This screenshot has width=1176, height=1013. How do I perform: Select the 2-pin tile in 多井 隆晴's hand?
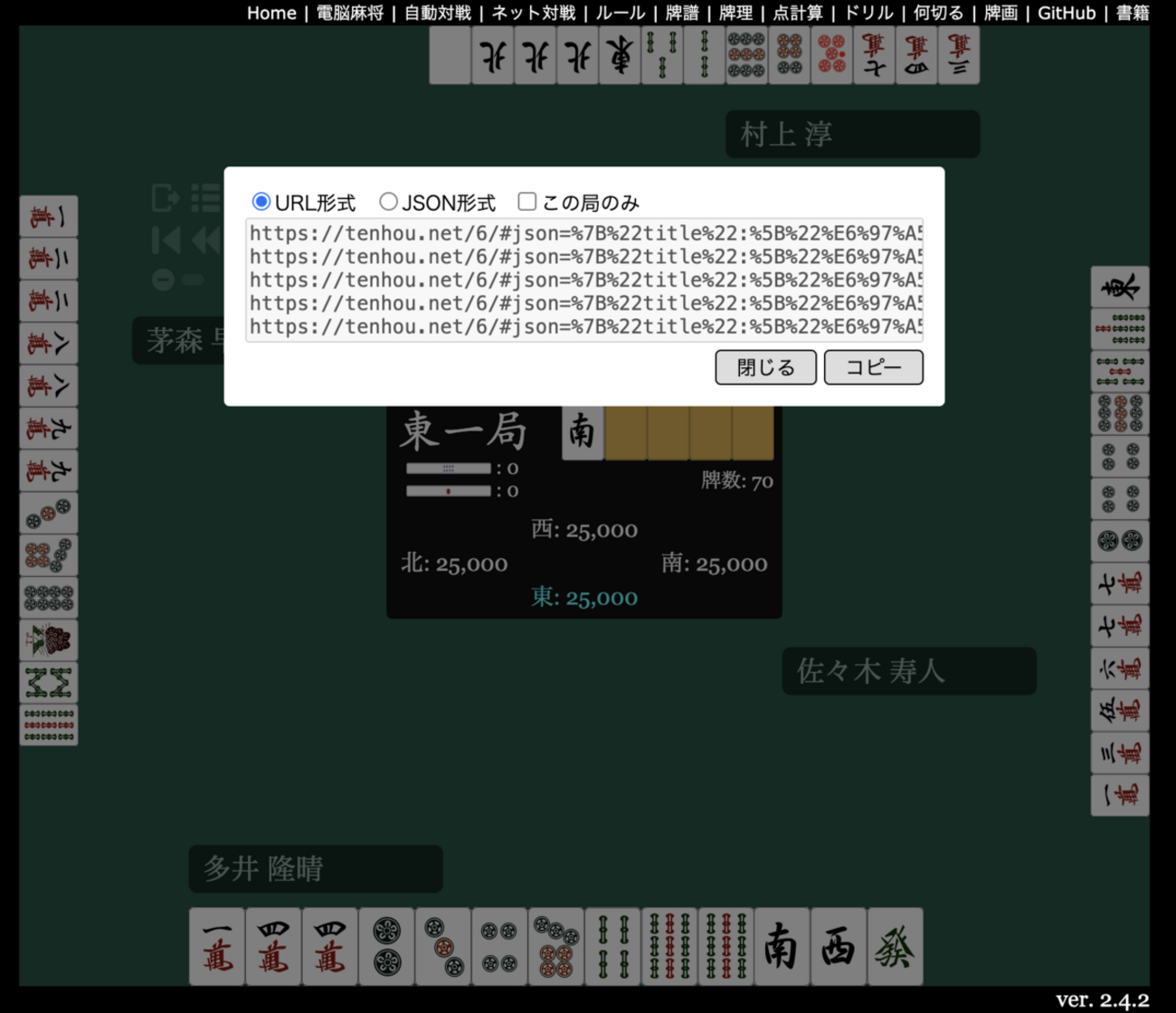386,946
